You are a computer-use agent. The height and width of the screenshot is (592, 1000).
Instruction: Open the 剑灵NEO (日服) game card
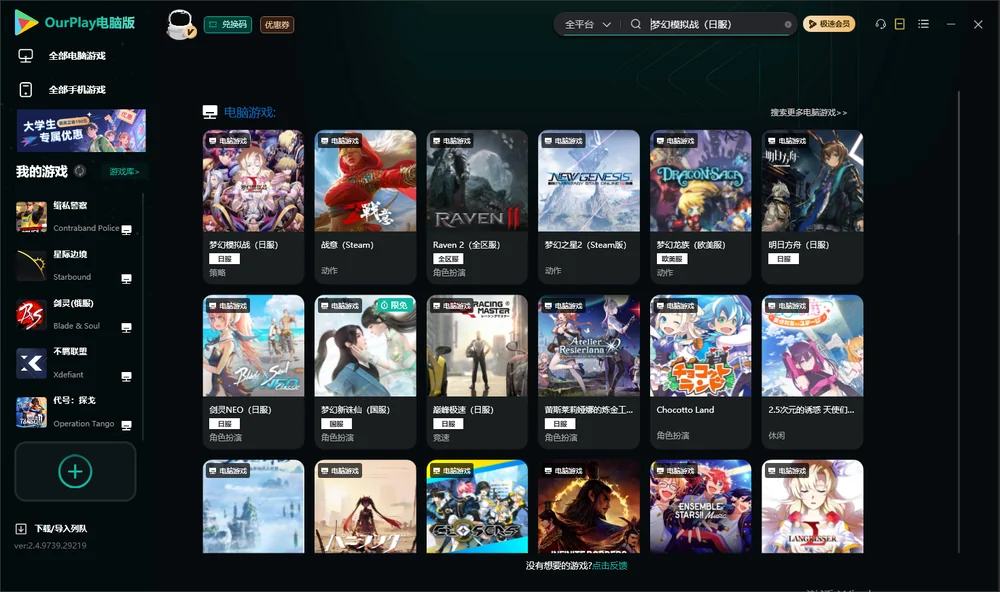[x=253, y=372]
